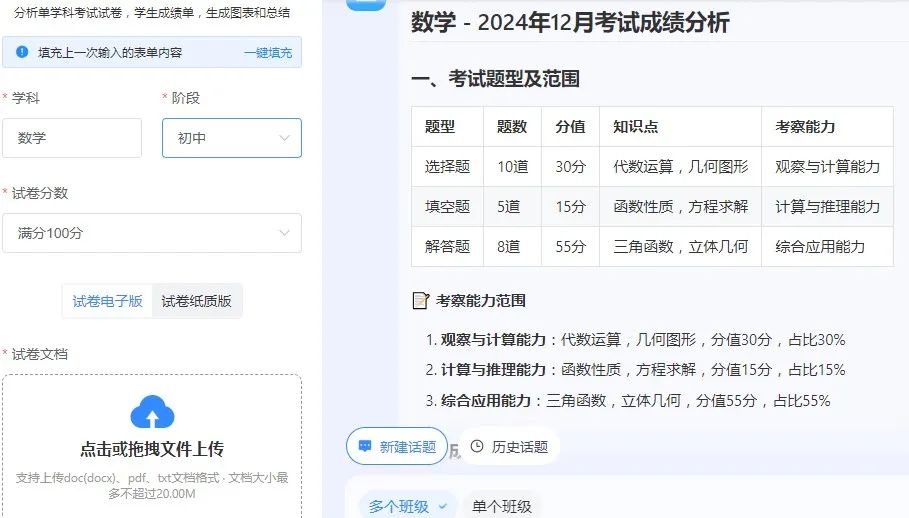Click the notepad icon beside 考察能力范围

420,301
